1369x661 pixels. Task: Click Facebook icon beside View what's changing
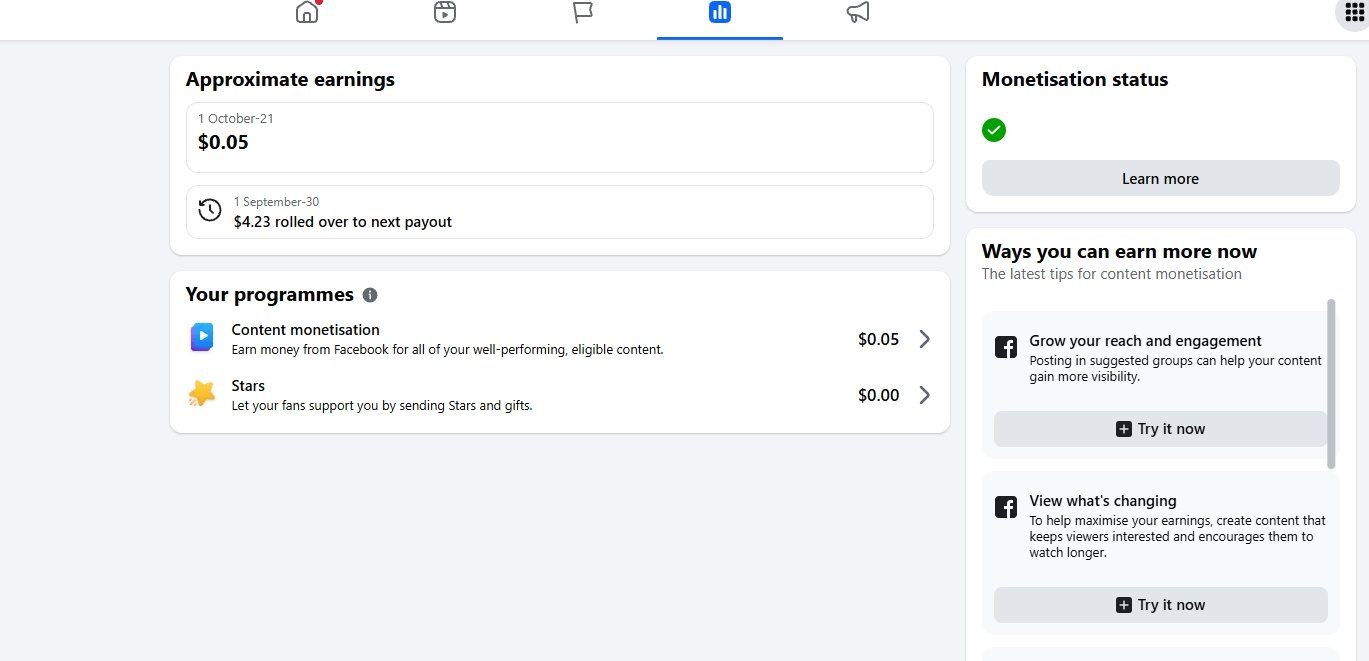(x=1006, y=507)
